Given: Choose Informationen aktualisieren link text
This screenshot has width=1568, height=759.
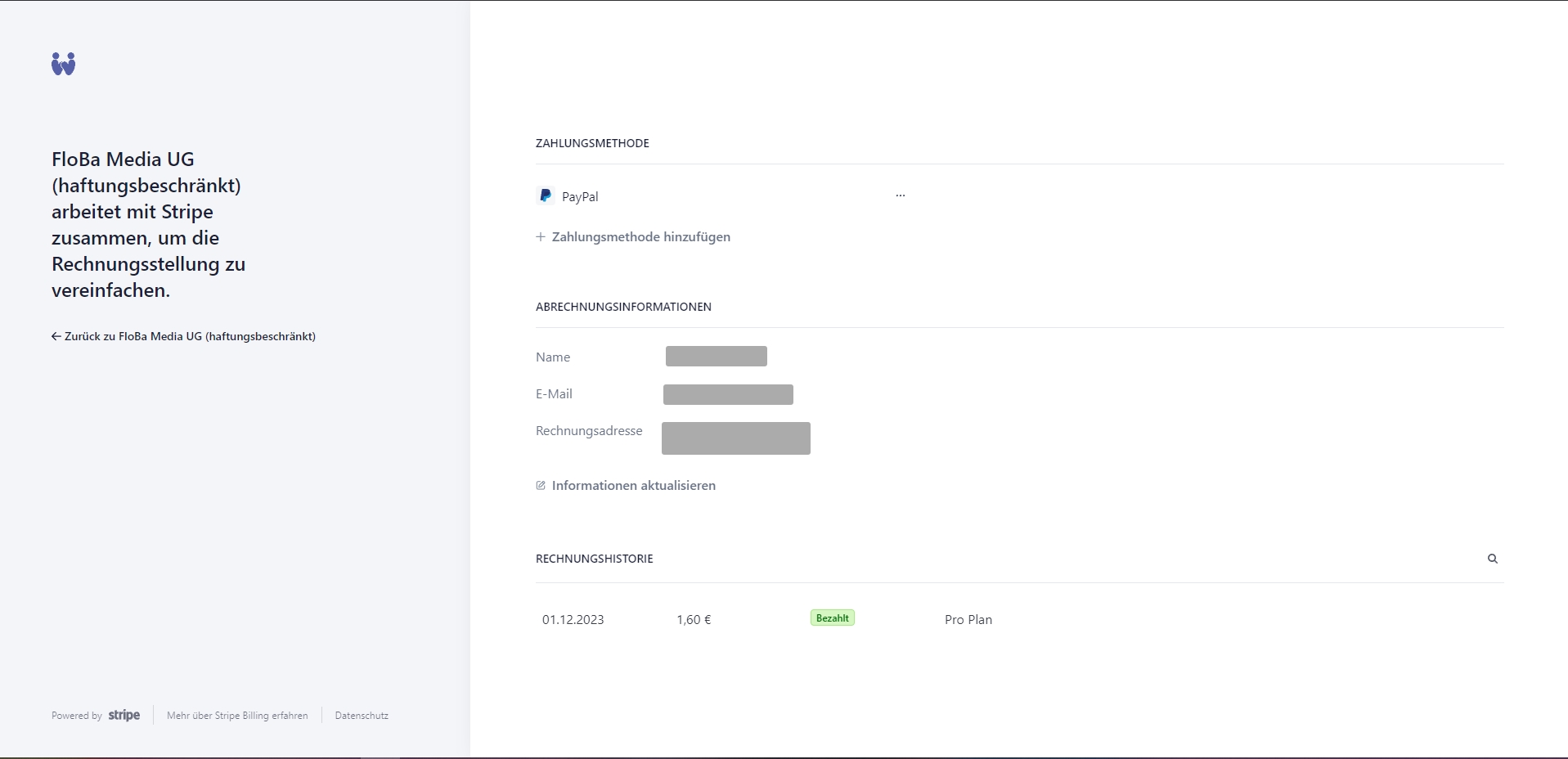Looking at the screenshot, I should 633,486.
